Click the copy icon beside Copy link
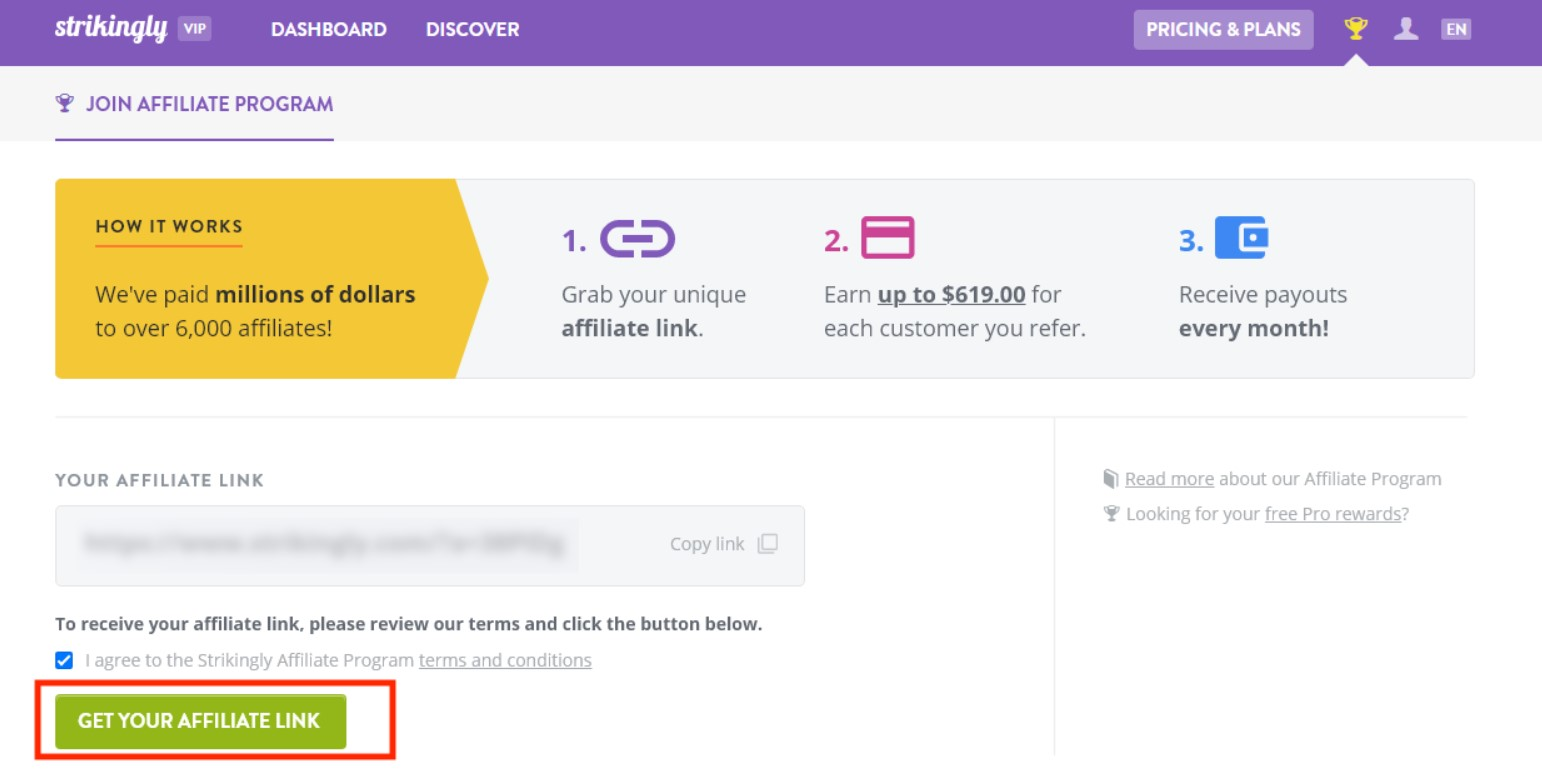This screenshot has height=777, width=1542. pos(767,544)
